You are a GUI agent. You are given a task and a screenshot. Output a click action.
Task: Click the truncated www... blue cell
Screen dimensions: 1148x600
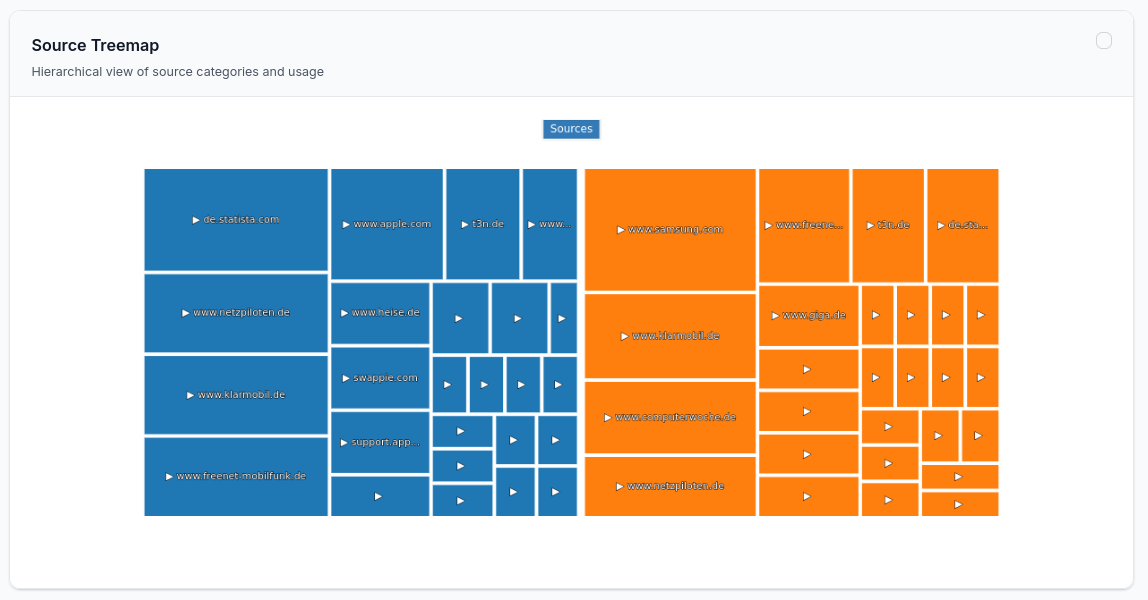[533, 224]
